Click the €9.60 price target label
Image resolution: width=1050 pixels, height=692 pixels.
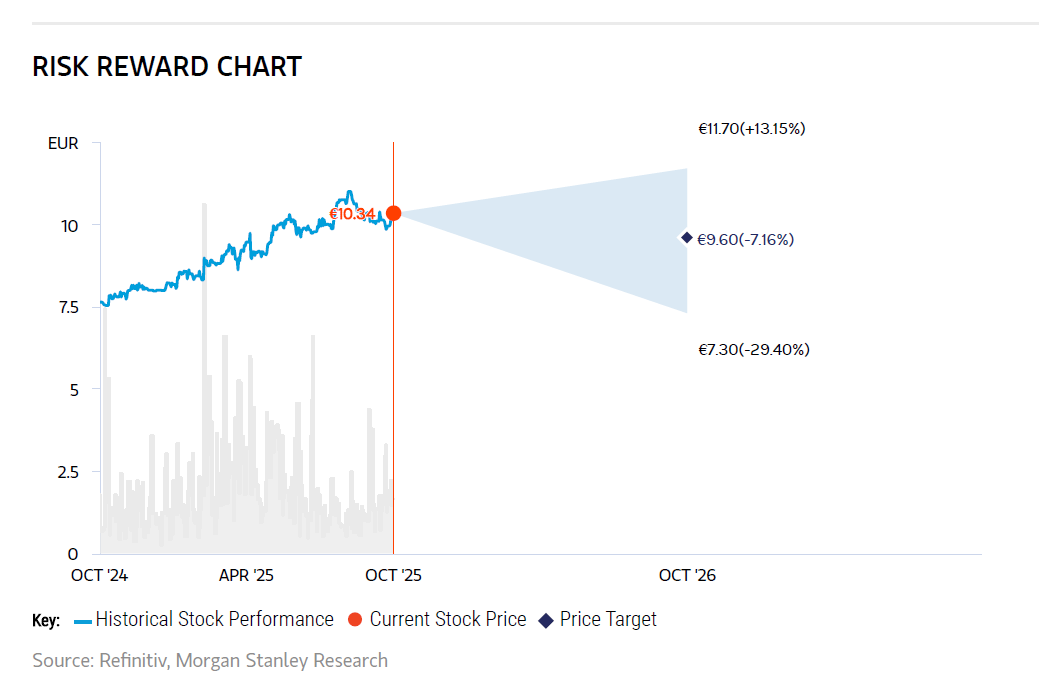click(745, 240)
